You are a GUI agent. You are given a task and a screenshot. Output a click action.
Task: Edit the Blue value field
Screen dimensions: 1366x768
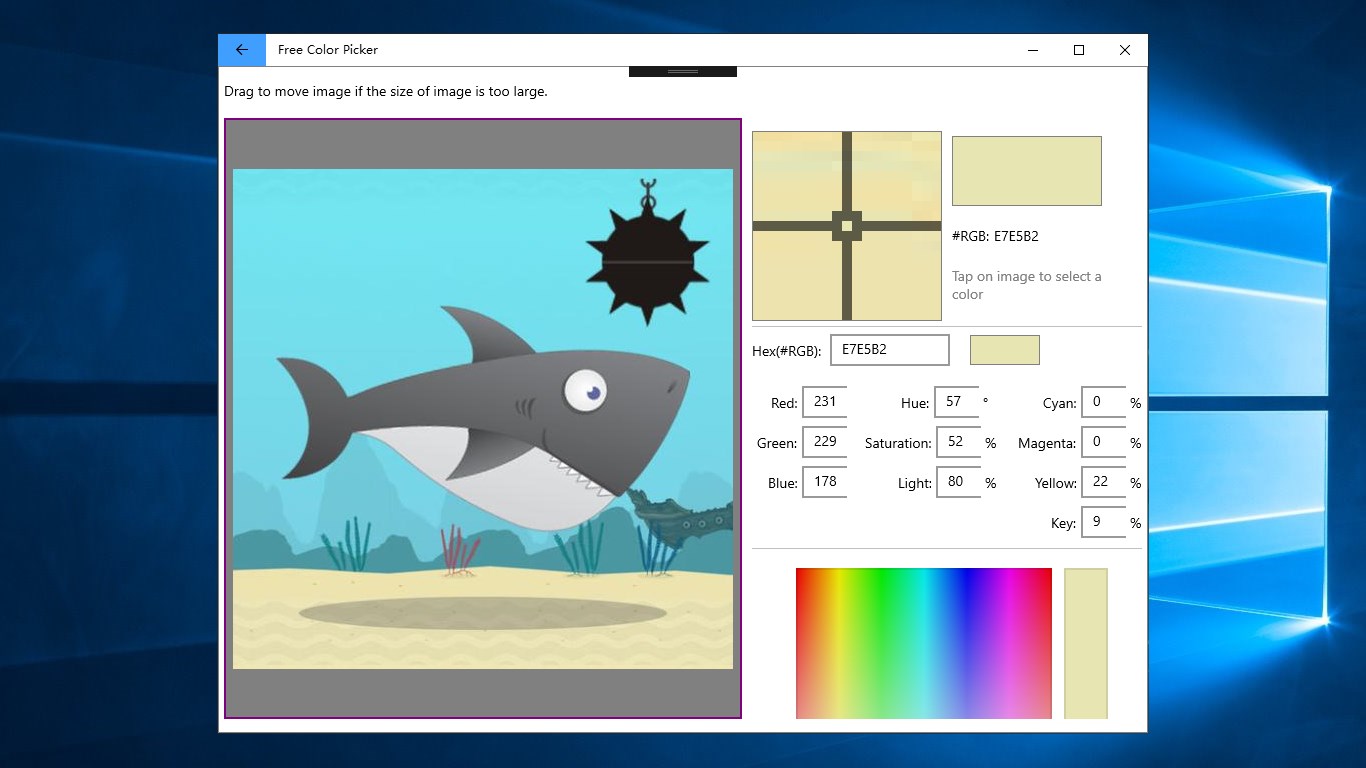tap(825, 482)
